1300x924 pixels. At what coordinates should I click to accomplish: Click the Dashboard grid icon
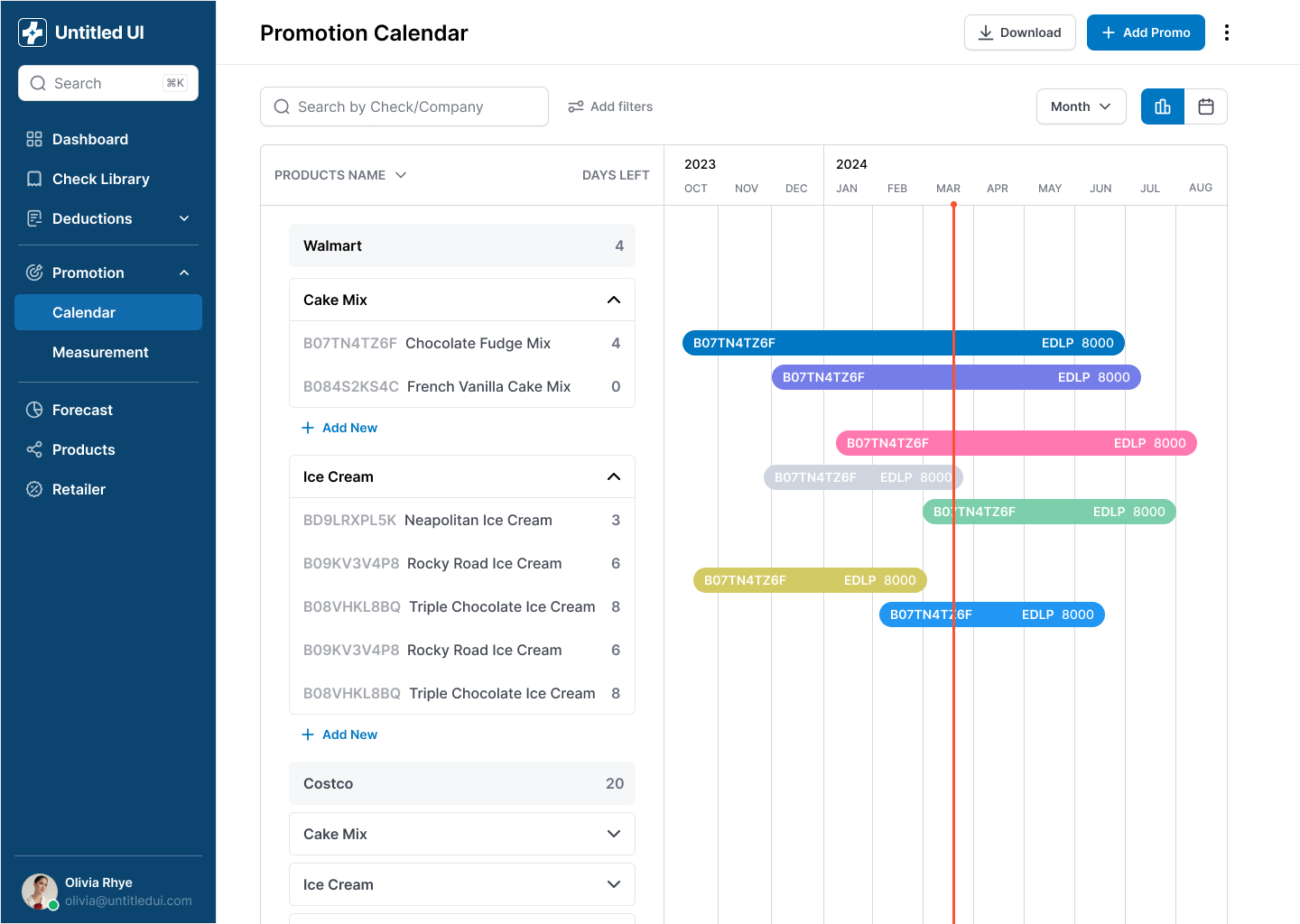pyautogui.click(x=34, y=139)
